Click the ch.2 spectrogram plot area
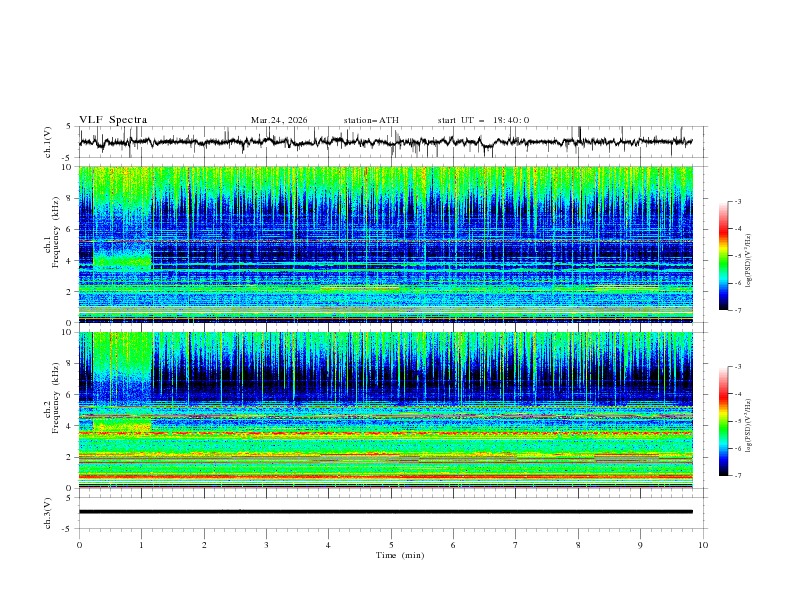792x612 pixels. click(x=385, y=410)
